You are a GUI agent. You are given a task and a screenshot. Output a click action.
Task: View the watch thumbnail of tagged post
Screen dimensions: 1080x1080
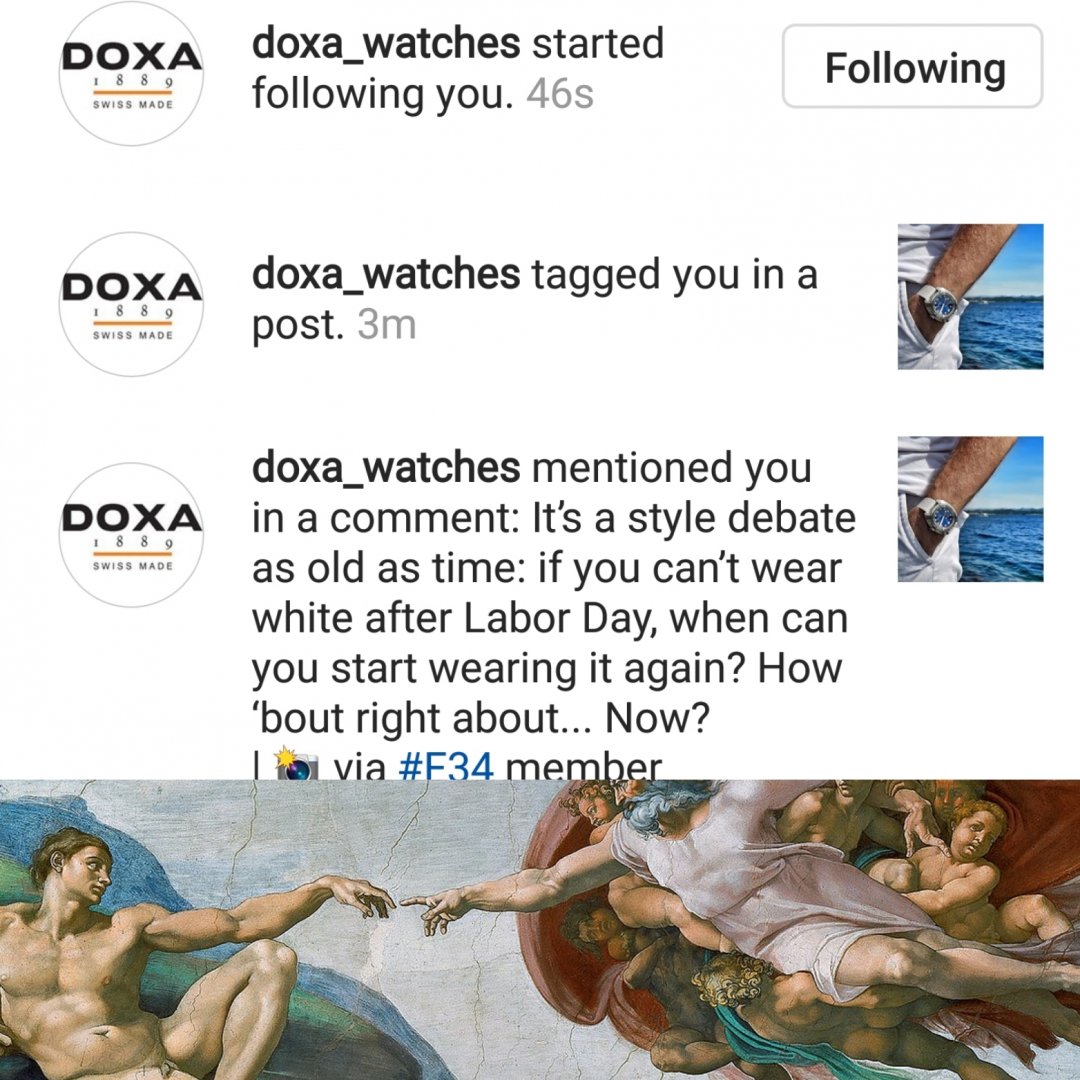click(970, 297)
